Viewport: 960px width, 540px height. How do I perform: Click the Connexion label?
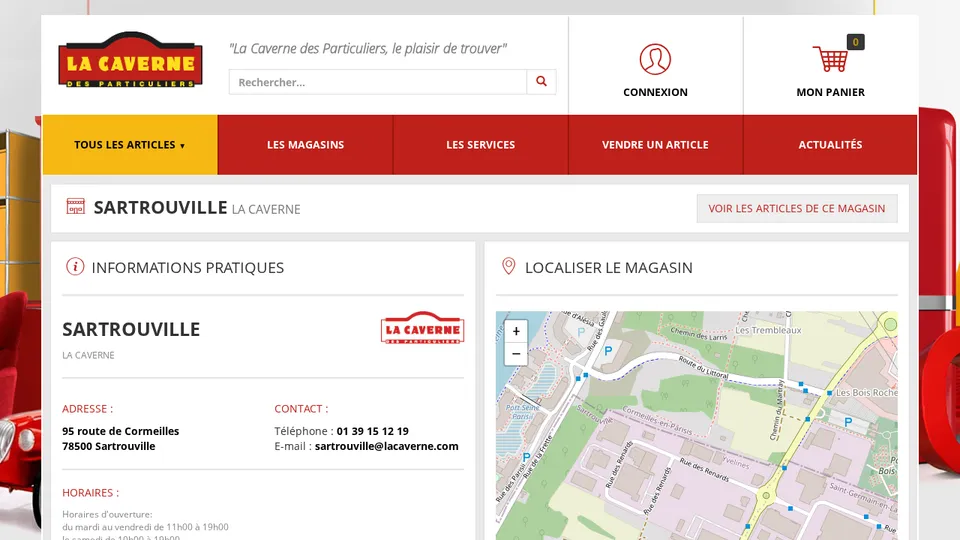click(655, 92)
